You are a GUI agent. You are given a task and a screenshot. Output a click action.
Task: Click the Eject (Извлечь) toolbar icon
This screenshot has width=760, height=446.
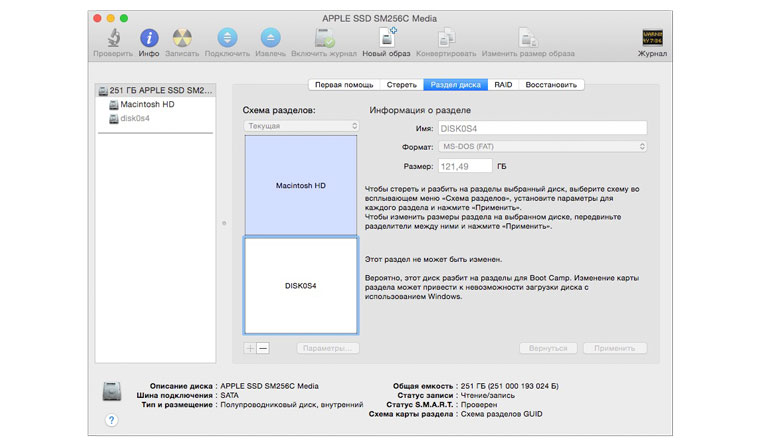[270, 38]
